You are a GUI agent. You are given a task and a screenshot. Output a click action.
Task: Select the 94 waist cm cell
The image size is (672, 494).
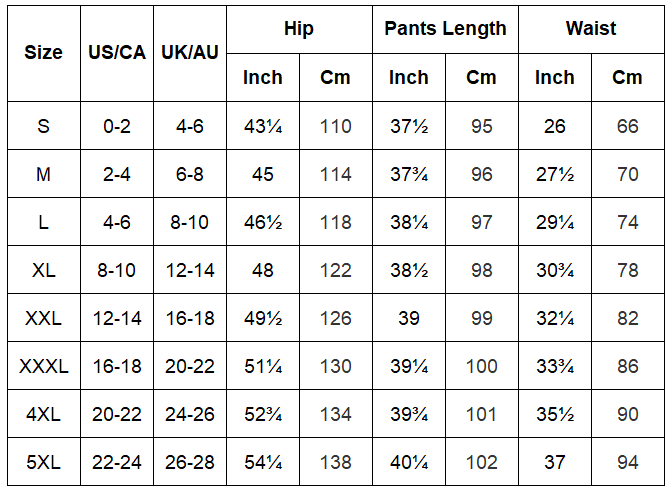click(x=628, y=462)
